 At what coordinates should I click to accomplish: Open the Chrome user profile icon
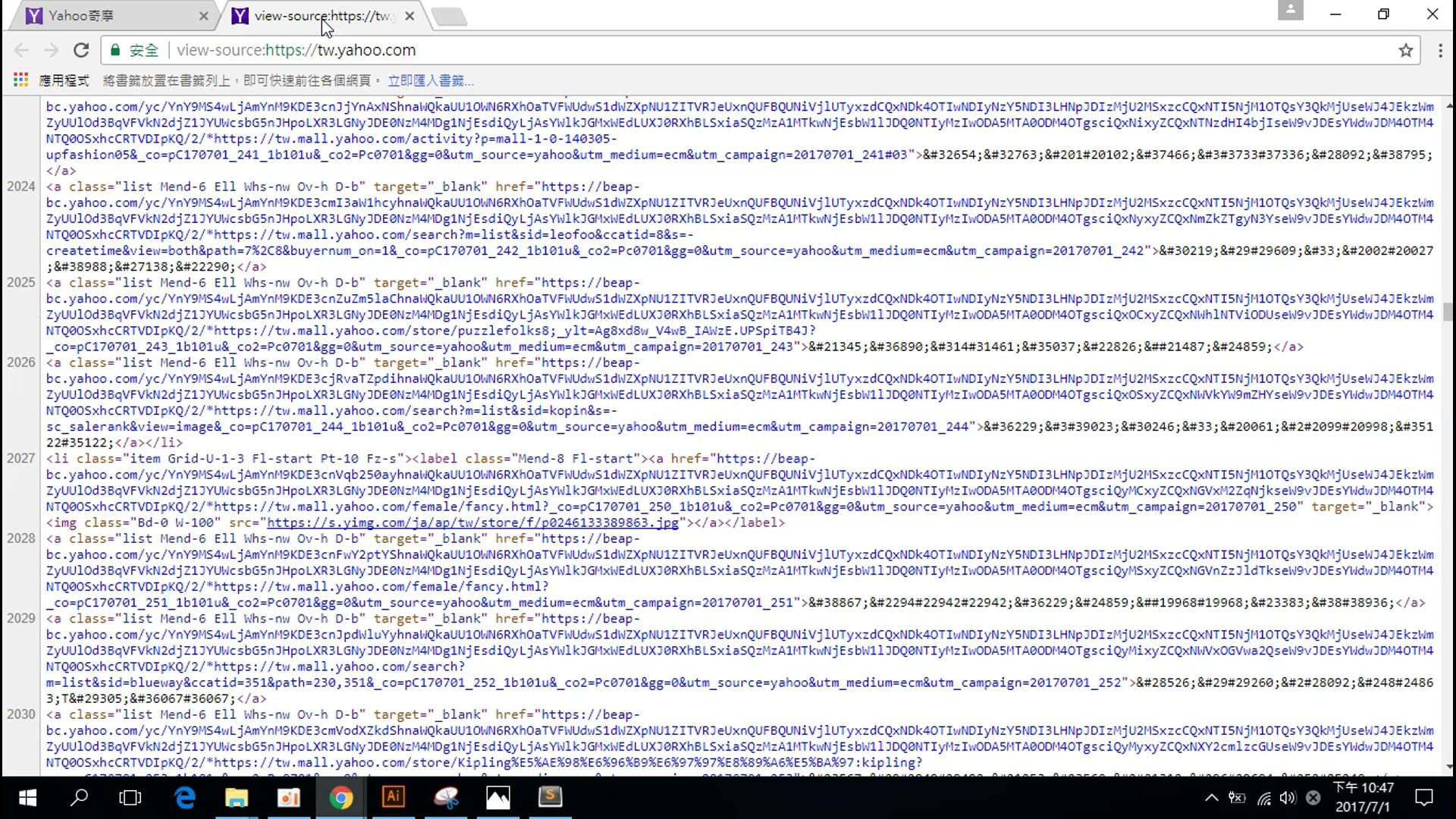[x=1289, y=11]
